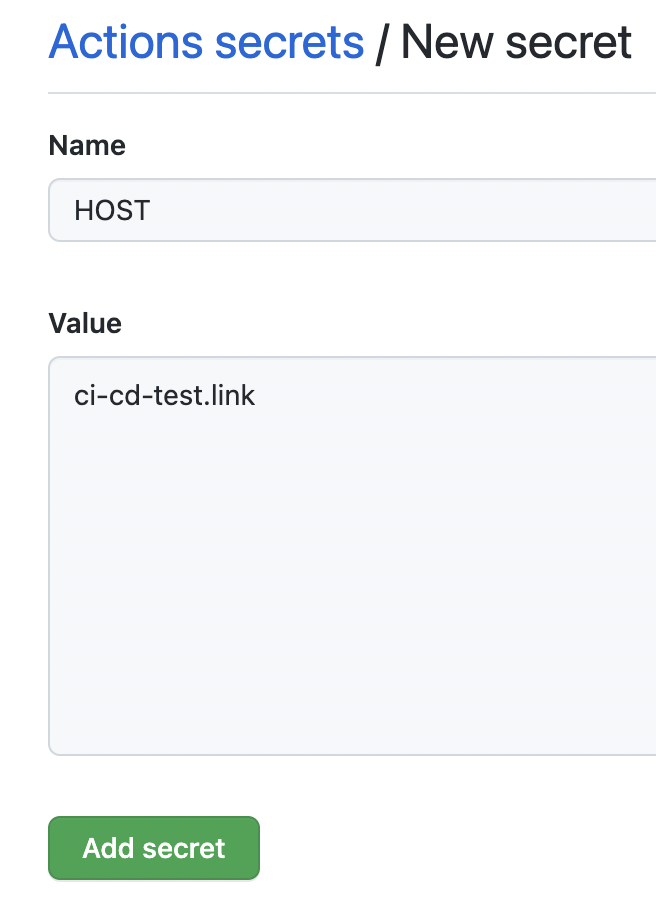Place cursor after ci-cd-test.link in the Value box
The width and height of the screenshot is (656, 900).
(x=258, y=395)
